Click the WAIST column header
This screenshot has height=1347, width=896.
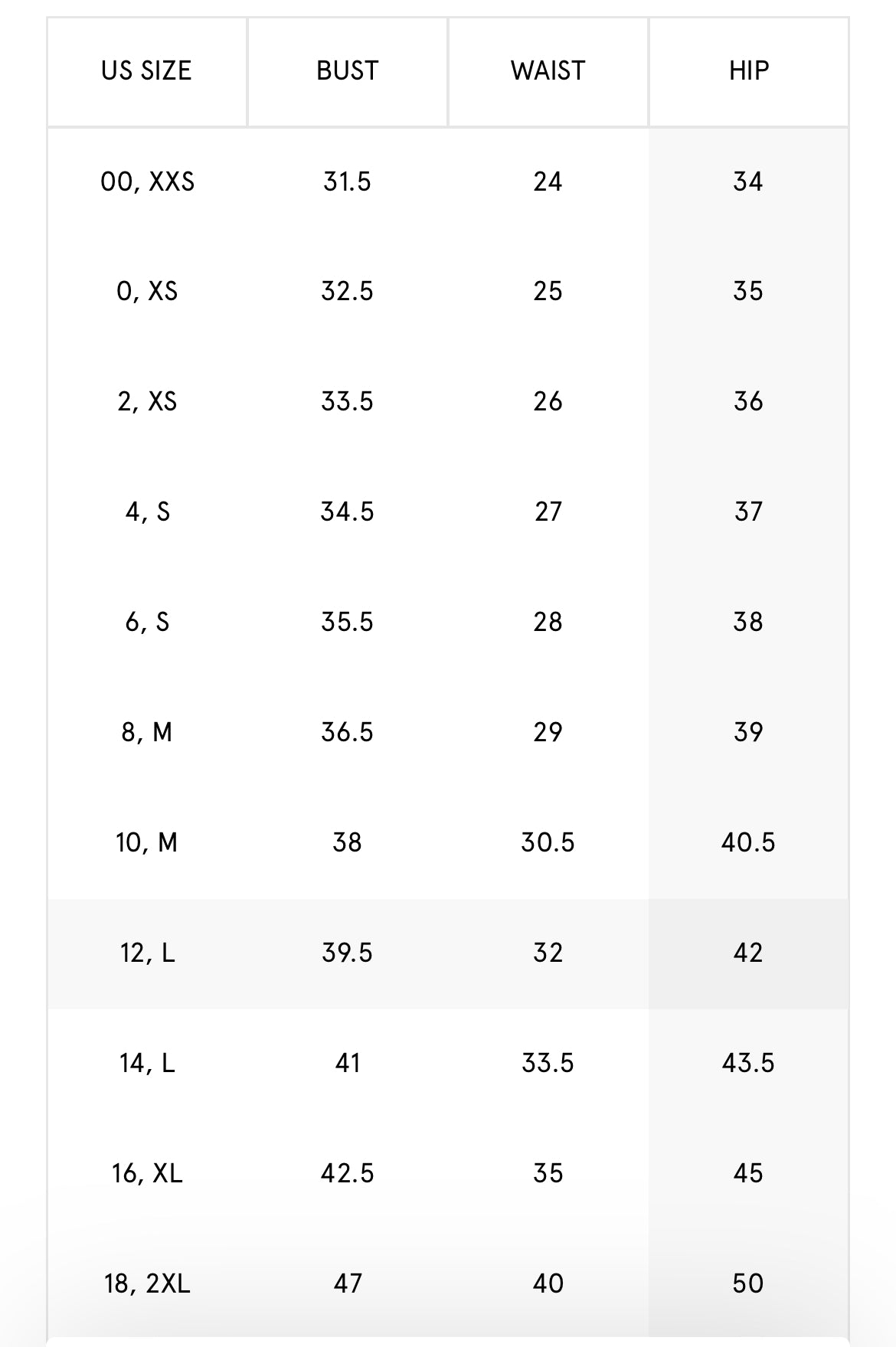click(x=548, y=71)
